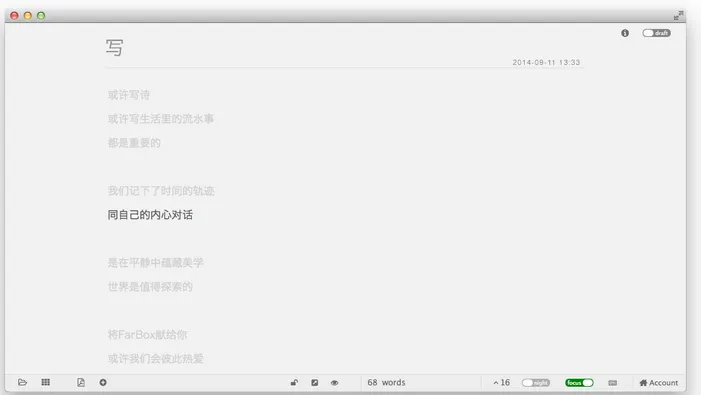701x395 pixels.
Task: Click the line 是在平静中蕴藏美学
Action: click(x=156, y=263)
